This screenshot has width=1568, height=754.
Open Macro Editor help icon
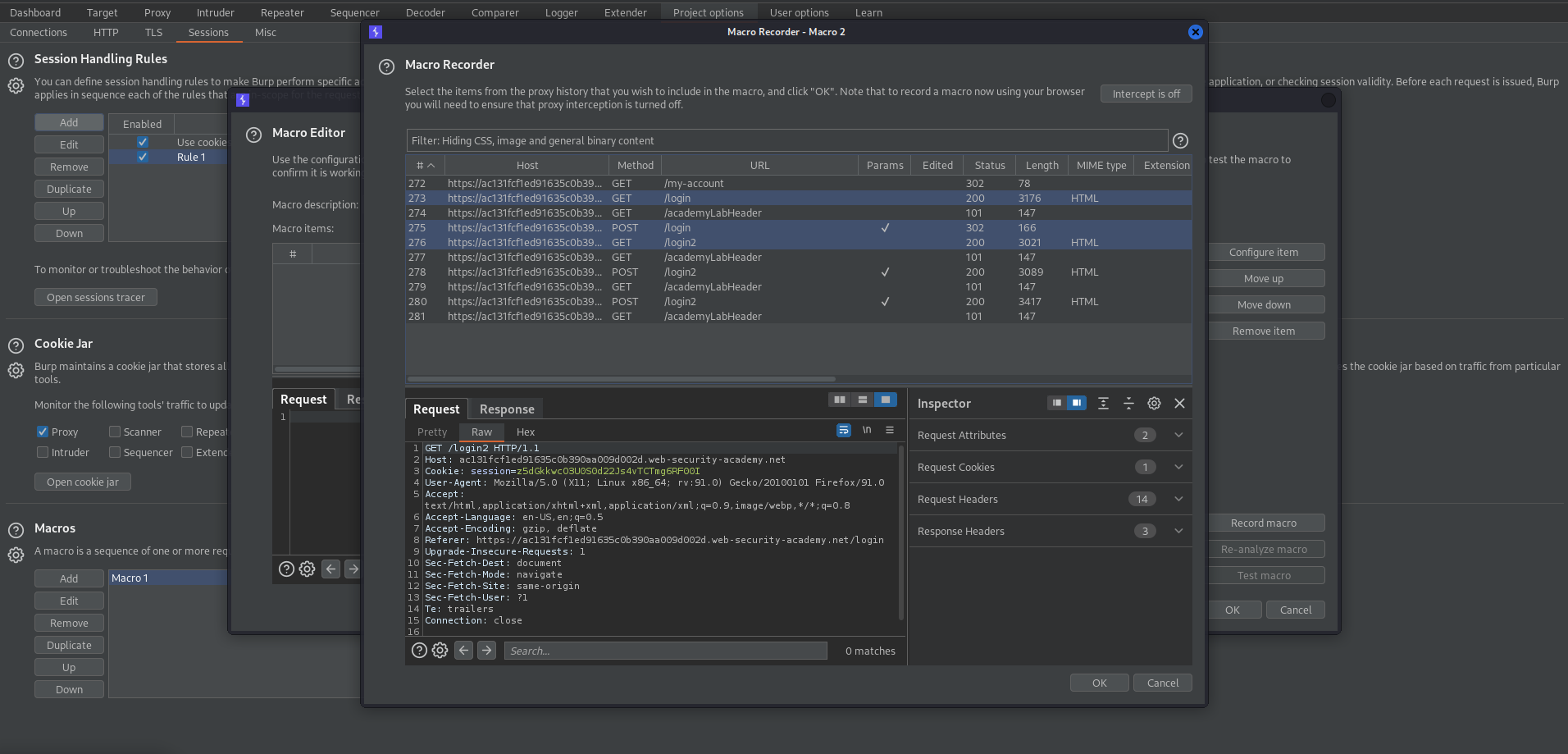(253, 135)
